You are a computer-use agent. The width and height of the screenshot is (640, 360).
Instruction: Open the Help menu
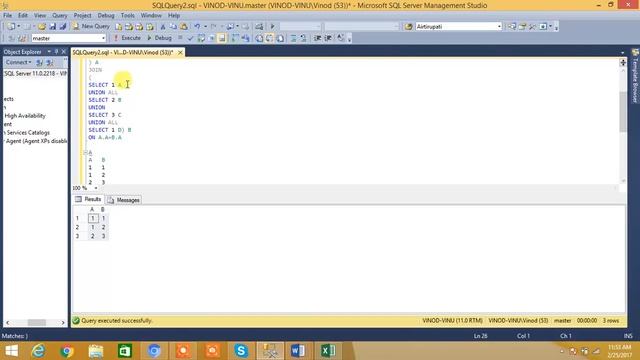(174, 16)
